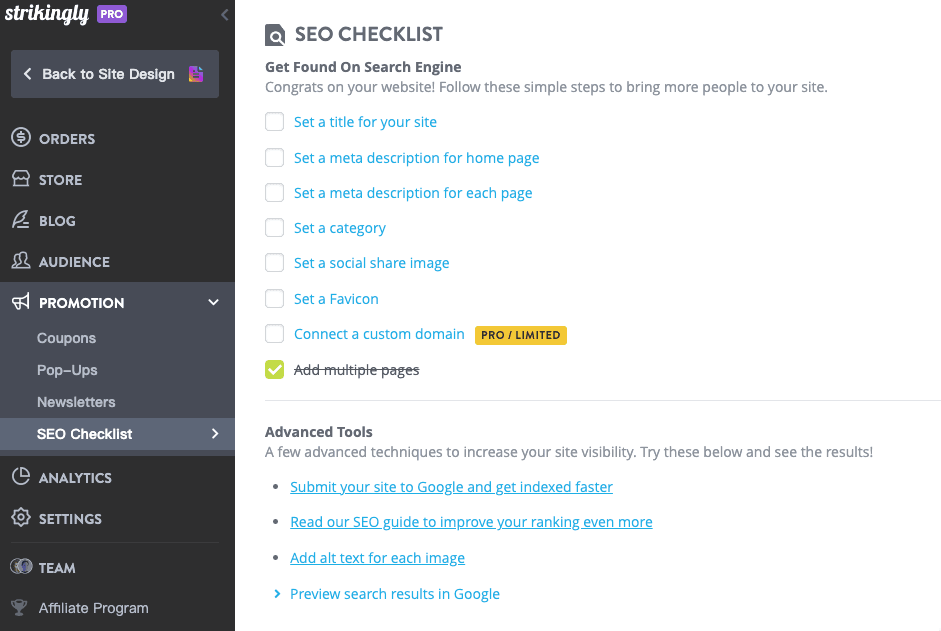The width and height of the screenshot is (941, 631).
Task: Click the Analytics pie chart icon
Action: [x=21, y=478]
